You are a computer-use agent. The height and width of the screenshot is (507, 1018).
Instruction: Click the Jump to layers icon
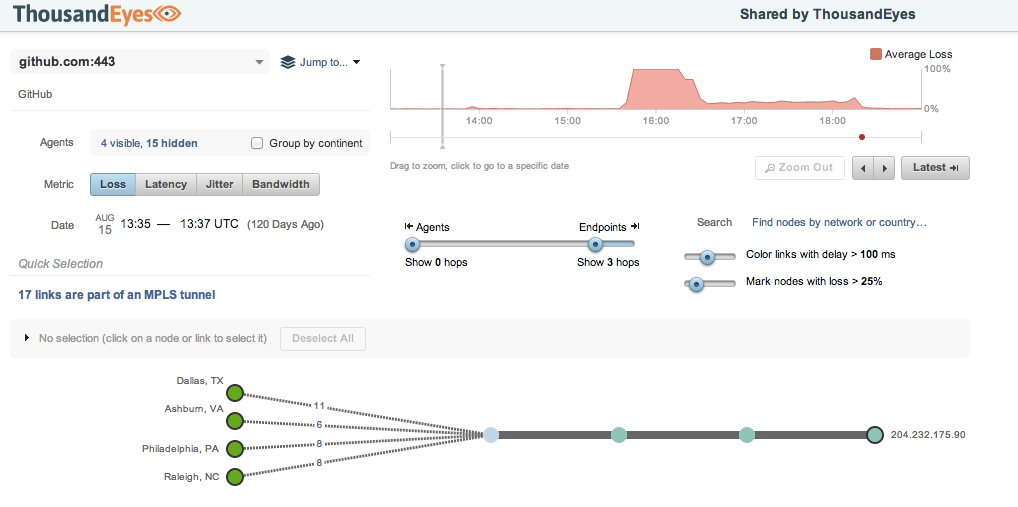click(288, 62)
